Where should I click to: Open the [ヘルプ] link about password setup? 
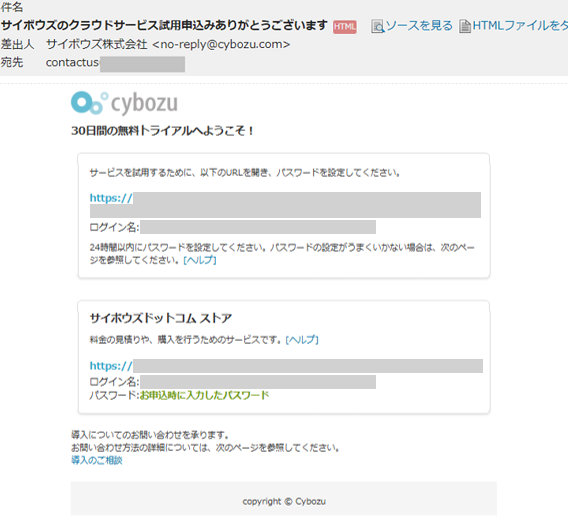(x=200, y=260)
